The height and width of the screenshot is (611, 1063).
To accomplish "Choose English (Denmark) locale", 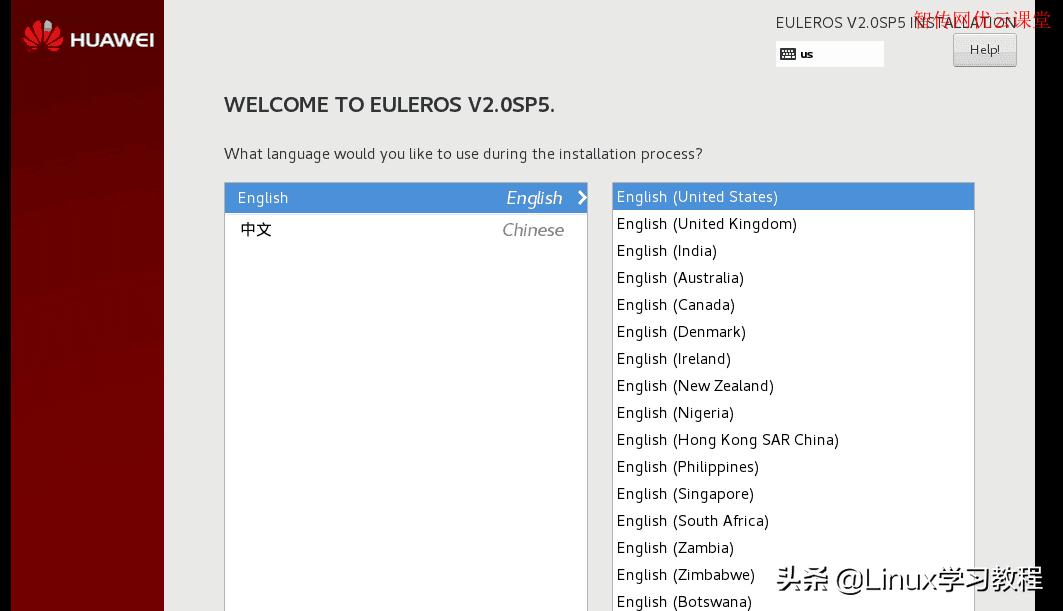I will click(x=793, y=332).
